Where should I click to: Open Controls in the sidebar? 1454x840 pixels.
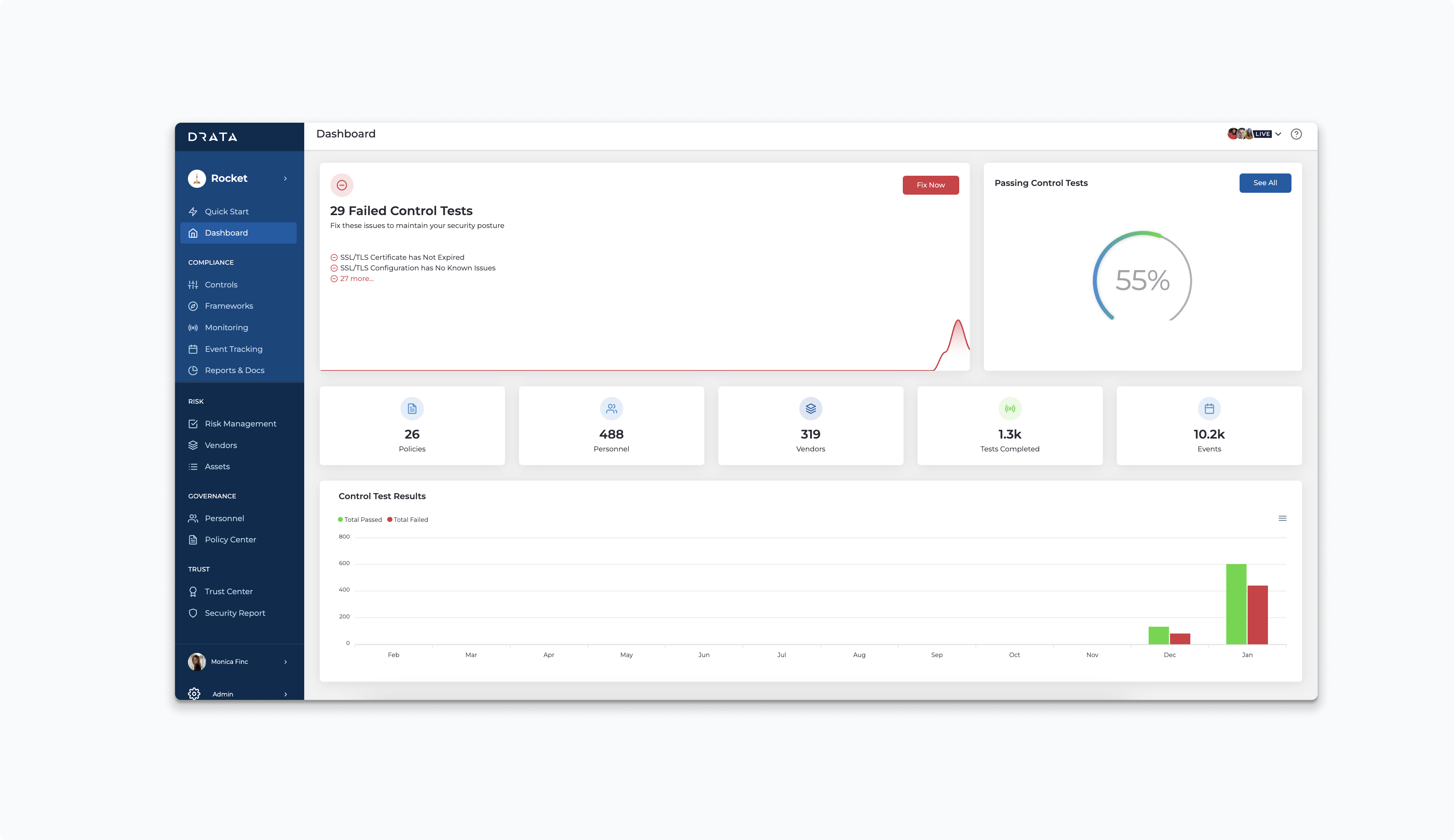pos(221,284)
